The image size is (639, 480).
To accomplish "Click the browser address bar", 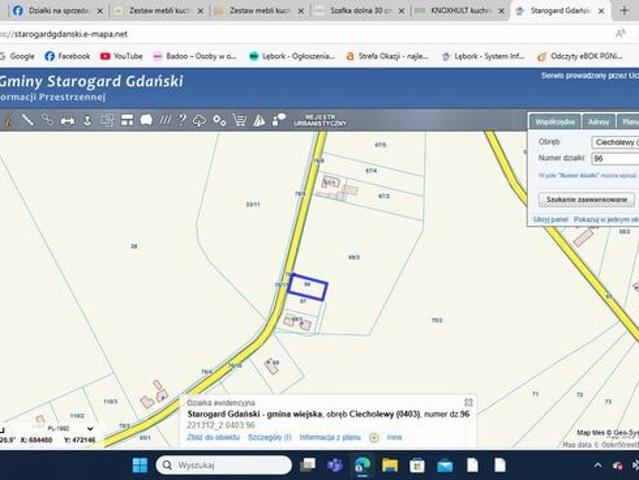I will tap(306, 34).
